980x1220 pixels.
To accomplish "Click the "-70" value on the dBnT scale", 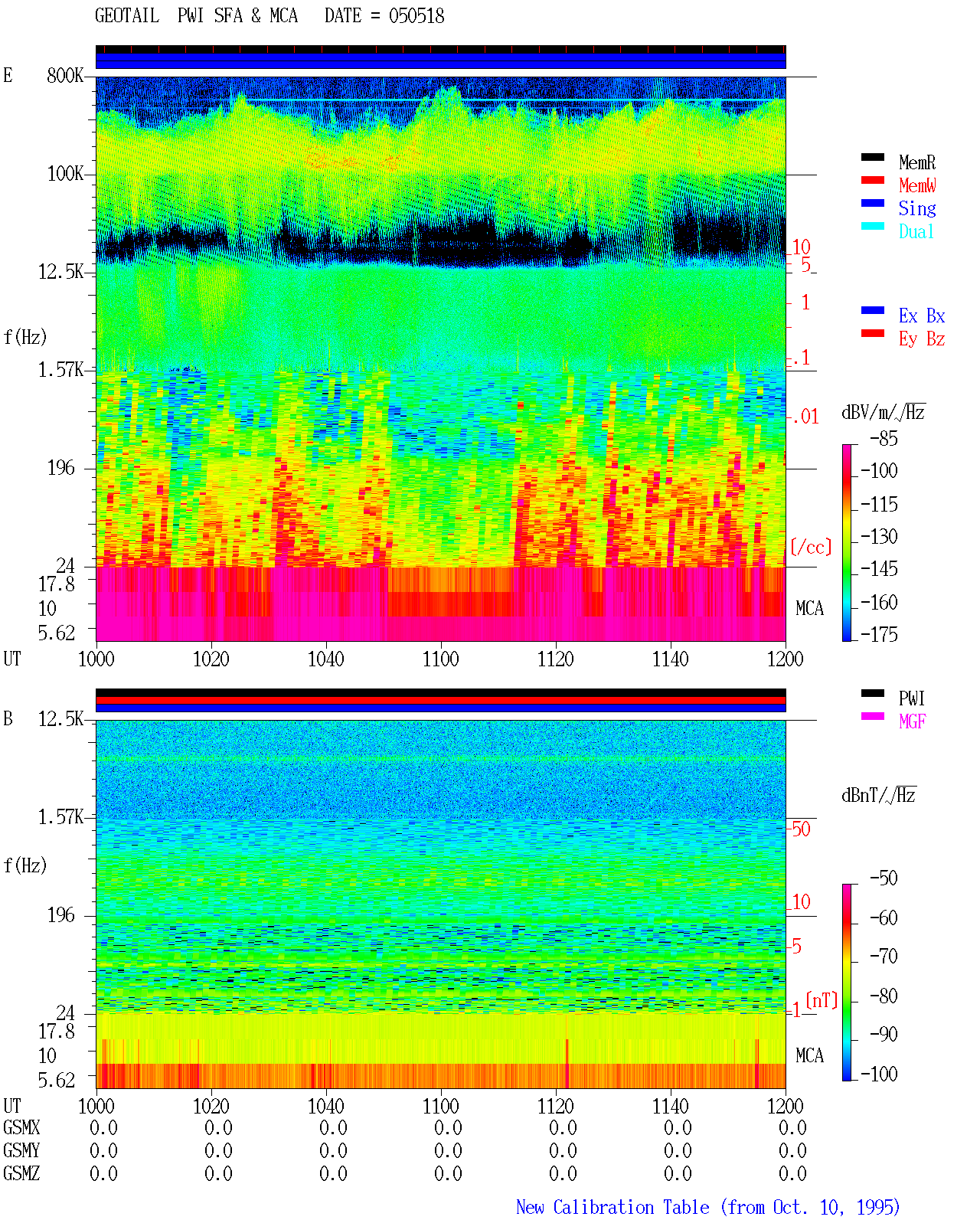I will (x=884, y=956).
